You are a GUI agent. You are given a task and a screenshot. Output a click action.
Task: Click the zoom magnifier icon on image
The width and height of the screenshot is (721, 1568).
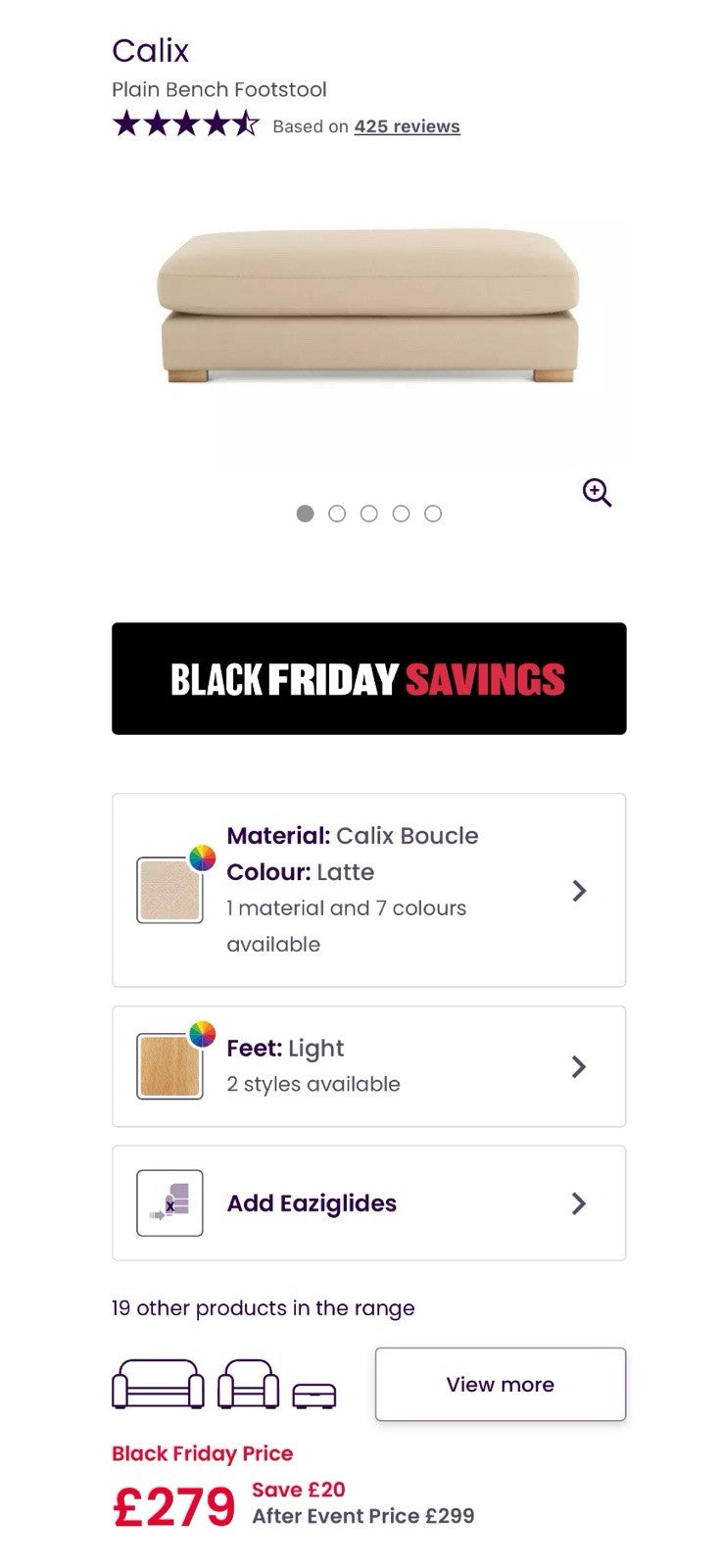[x=597, y=492]
